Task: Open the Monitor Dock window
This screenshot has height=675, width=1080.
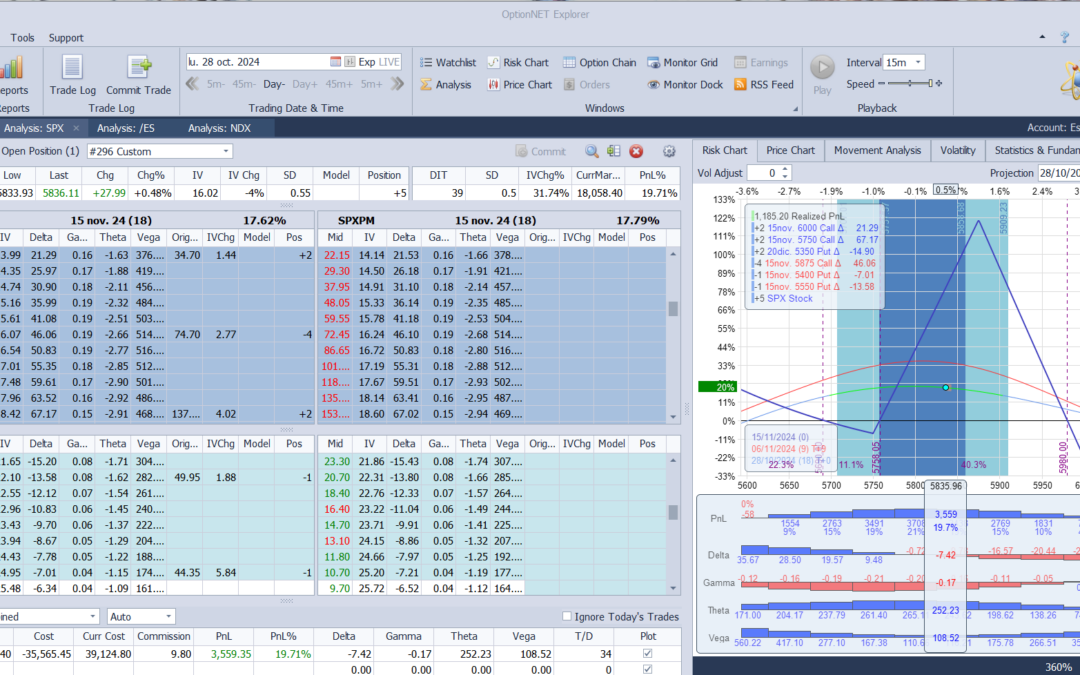Action: (685, 85)
